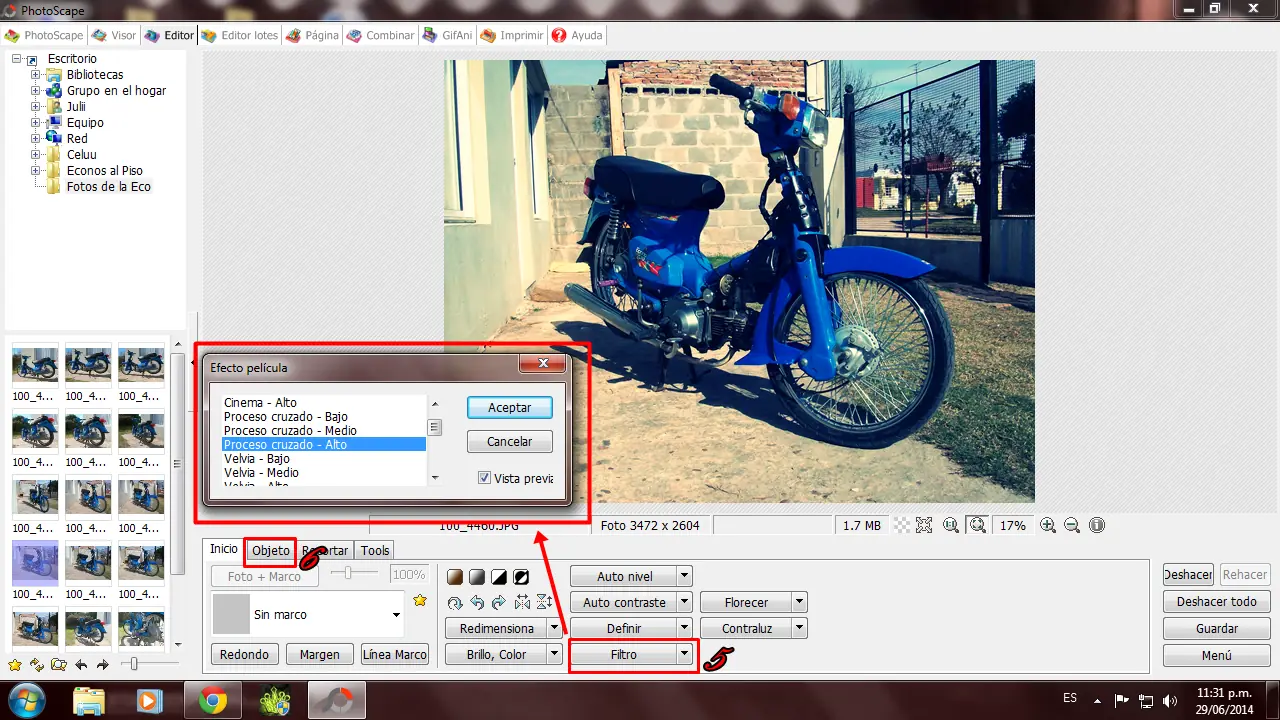Click the 1:1 actual size zoom icon
The width and height of the screenshot is (1280, 720).
(x=951, y=525)
